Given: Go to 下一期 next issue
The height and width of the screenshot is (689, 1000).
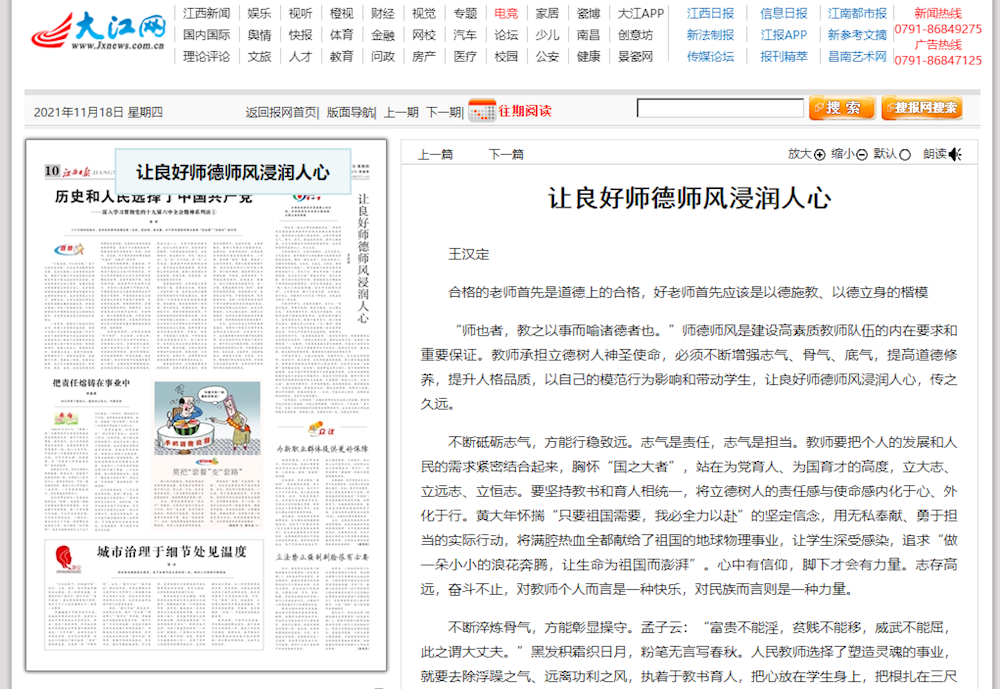Looking at the screenshot, I should 443,112.
